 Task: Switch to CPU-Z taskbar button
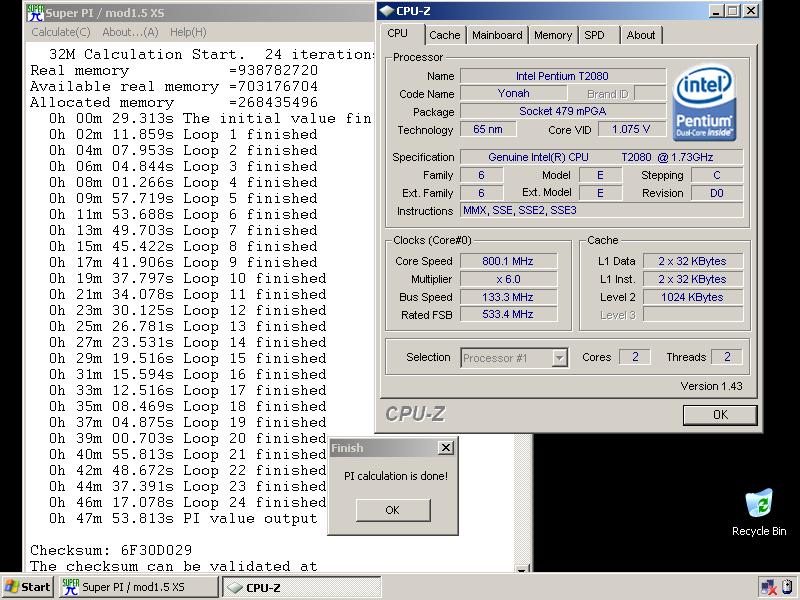[x=302, y=587]
